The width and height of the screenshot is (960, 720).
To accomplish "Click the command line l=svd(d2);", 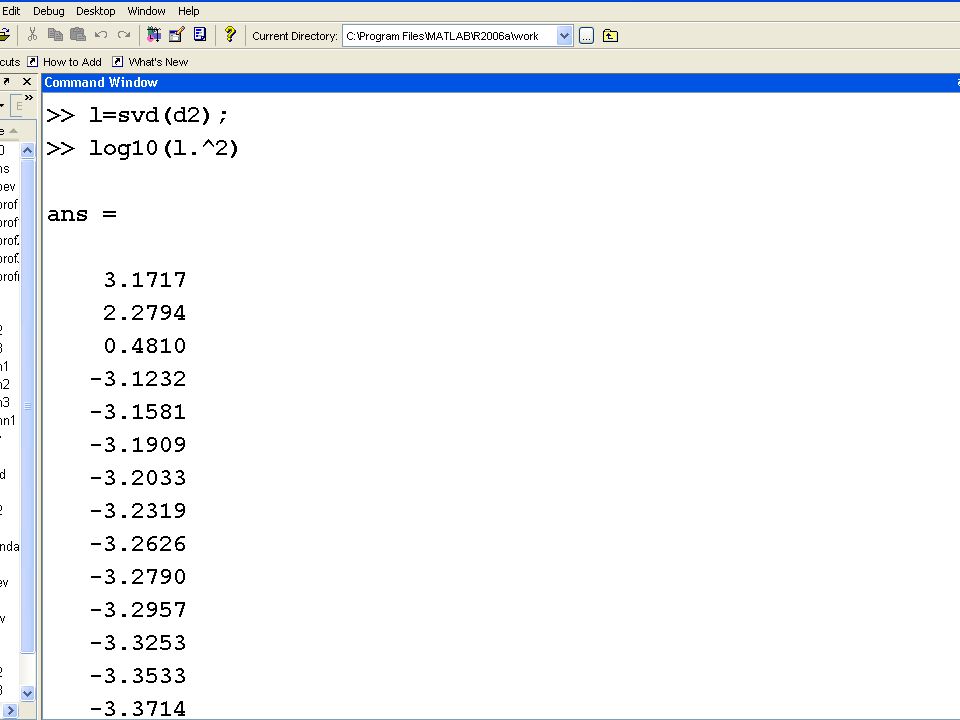I will [x=159, y=115].
